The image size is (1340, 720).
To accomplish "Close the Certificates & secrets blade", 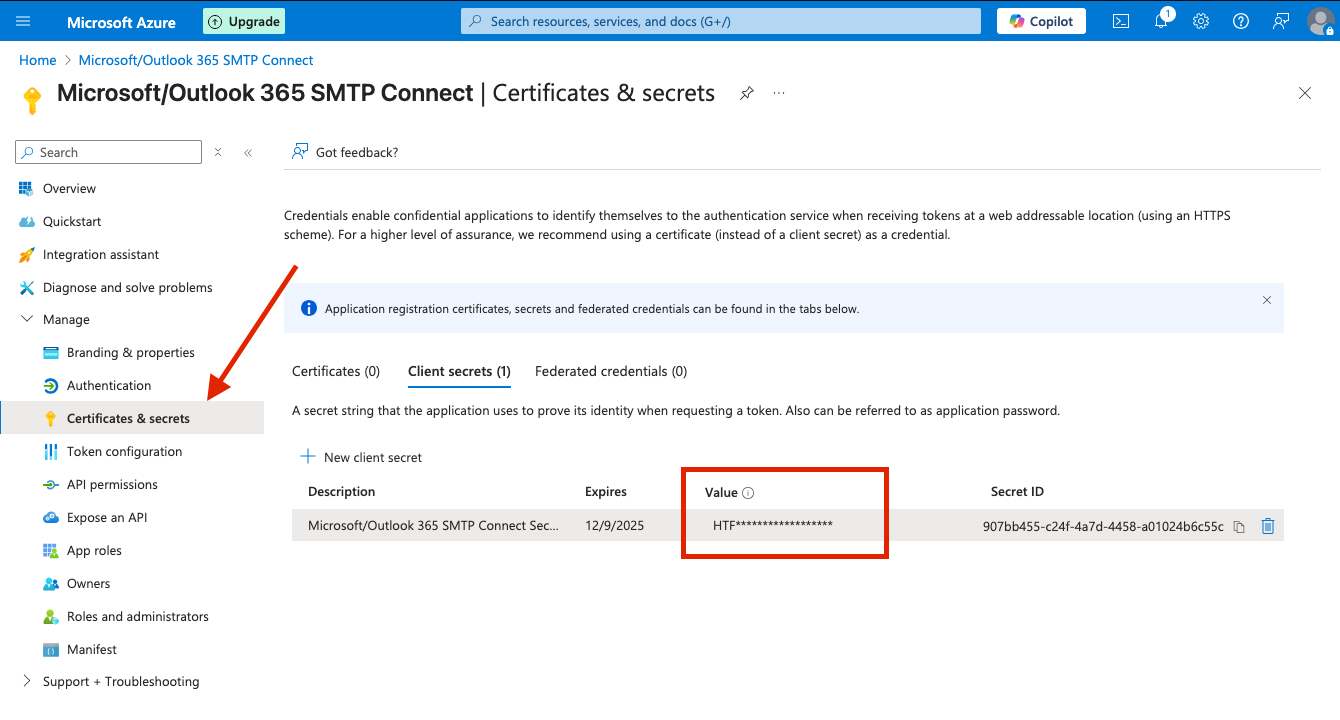I will click(x=1305, y=93).
